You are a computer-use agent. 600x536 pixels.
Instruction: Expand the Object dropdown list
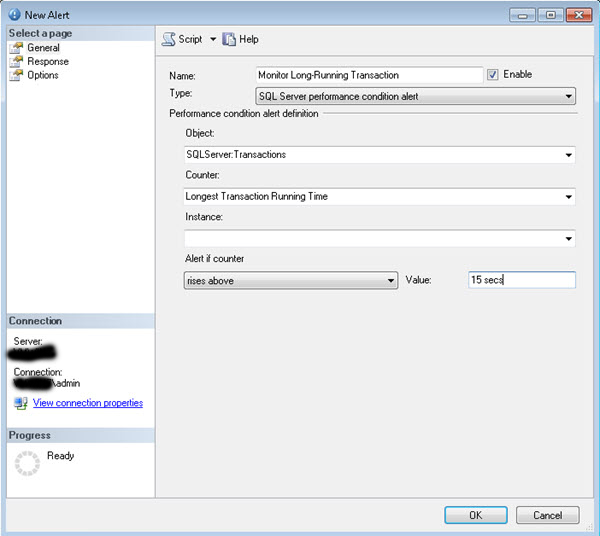(x=568, y=155)
